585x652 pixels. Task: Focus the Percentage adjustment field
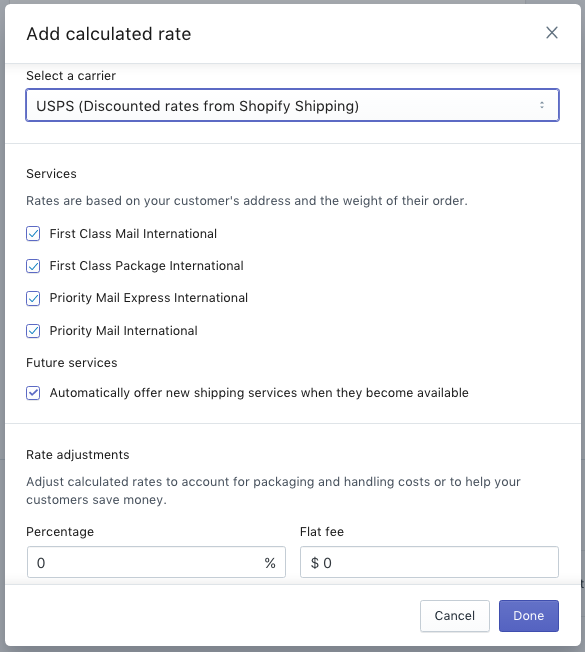pos(156,562)
